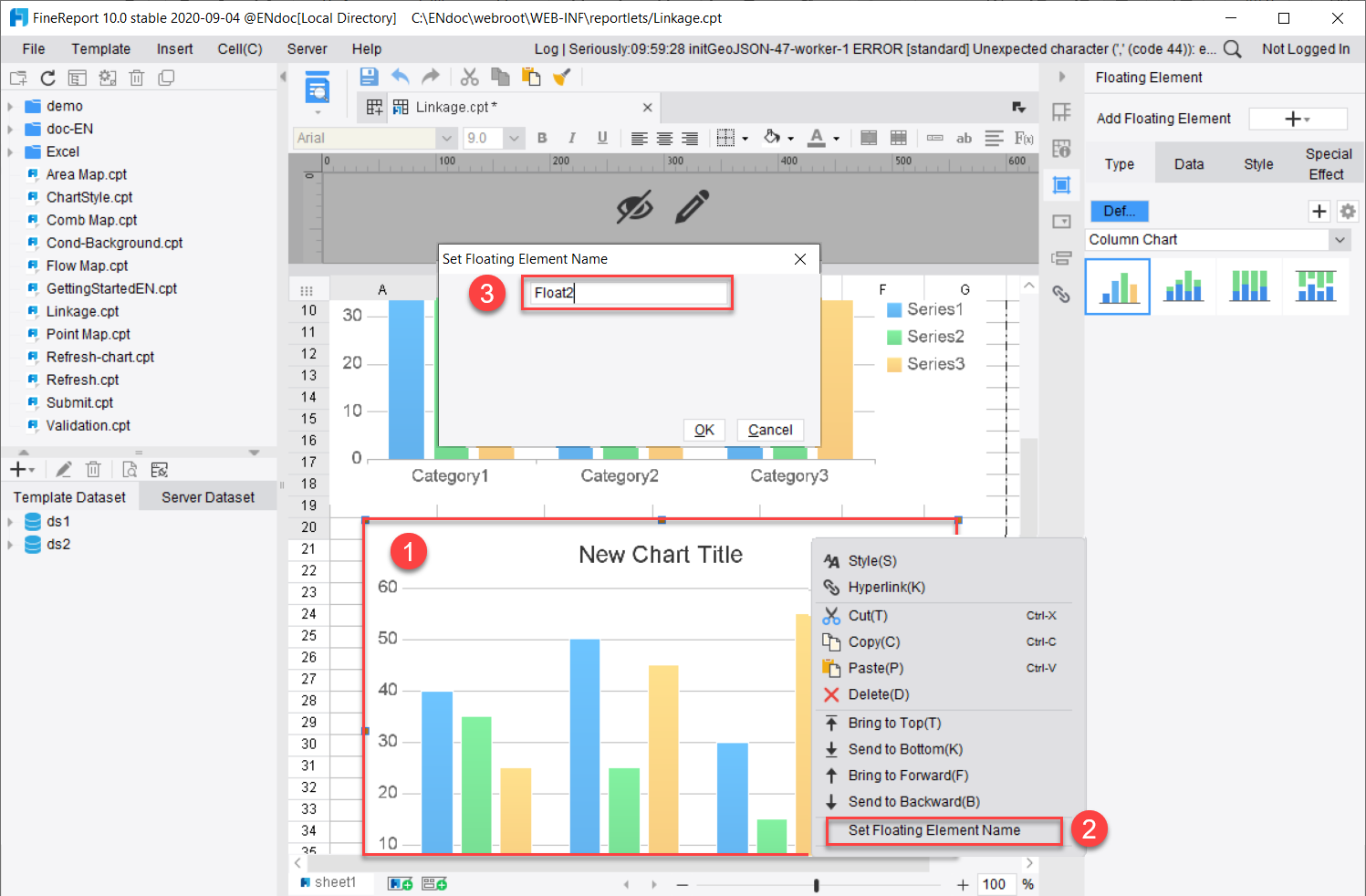Open the Template menu
The height and width of the screenshot is (896, 1366).
[x=101, y=49]
